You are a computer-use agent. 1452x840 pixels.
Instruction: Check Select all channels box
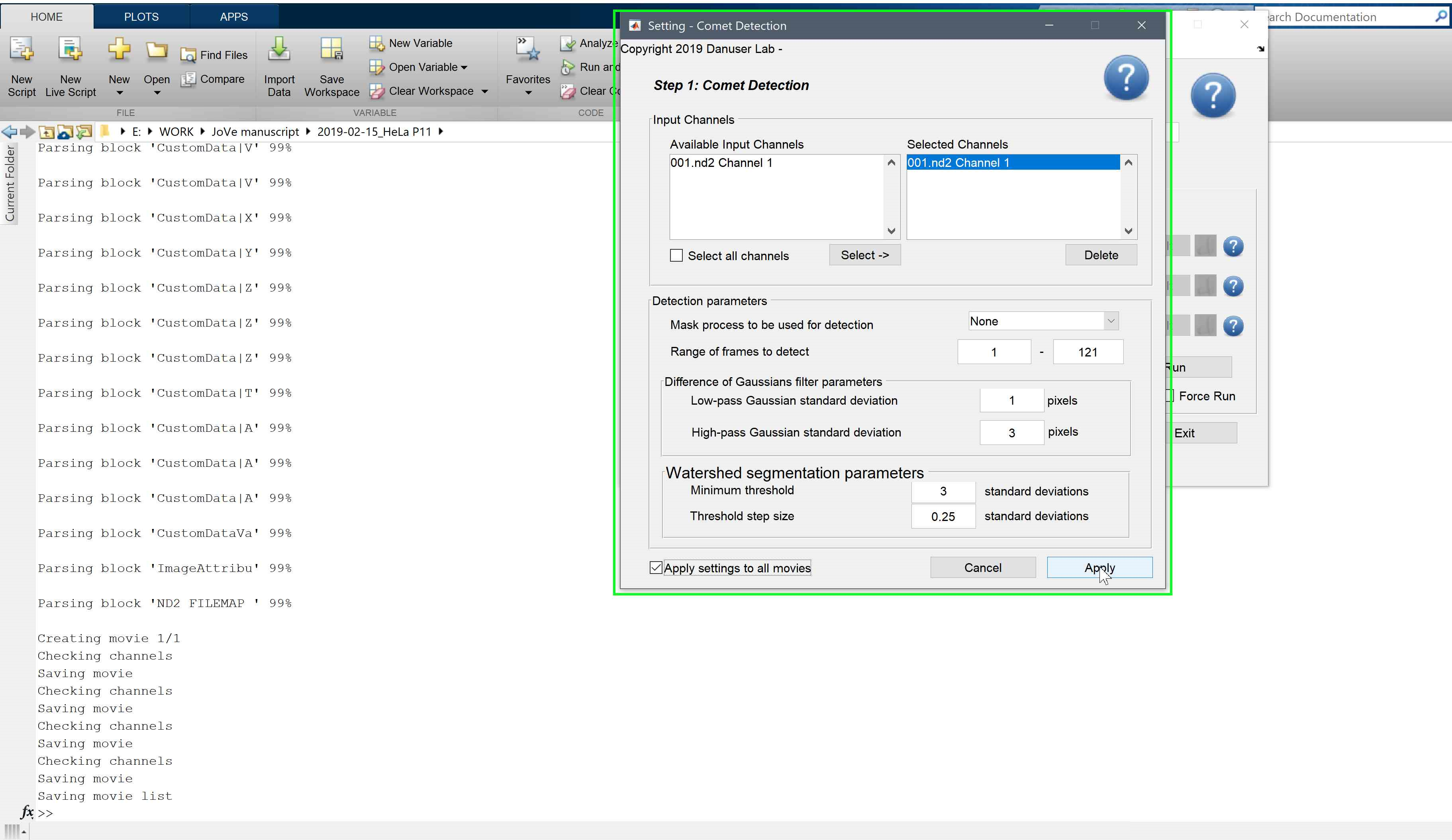(x=676, y=255)
